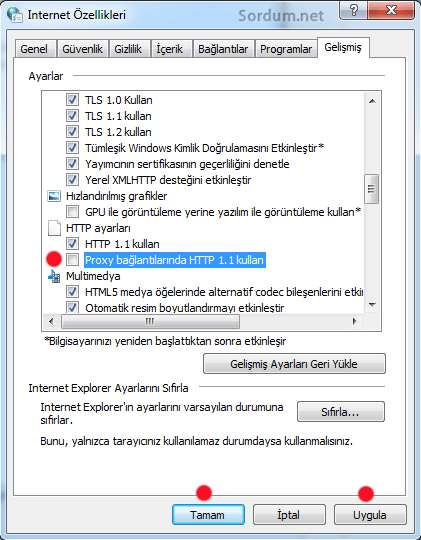The image size is (421, 540).
Task: Click the Sıfırla... button
Action: (341, 412)
